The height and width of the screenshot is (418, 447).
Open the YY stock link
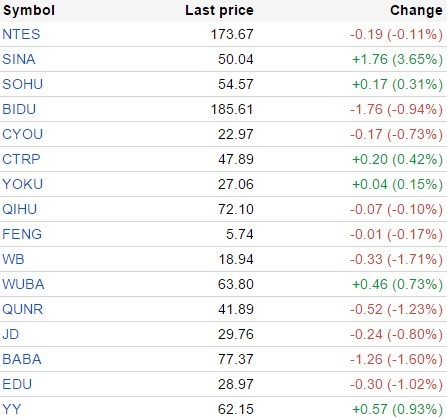coord(12,409)
